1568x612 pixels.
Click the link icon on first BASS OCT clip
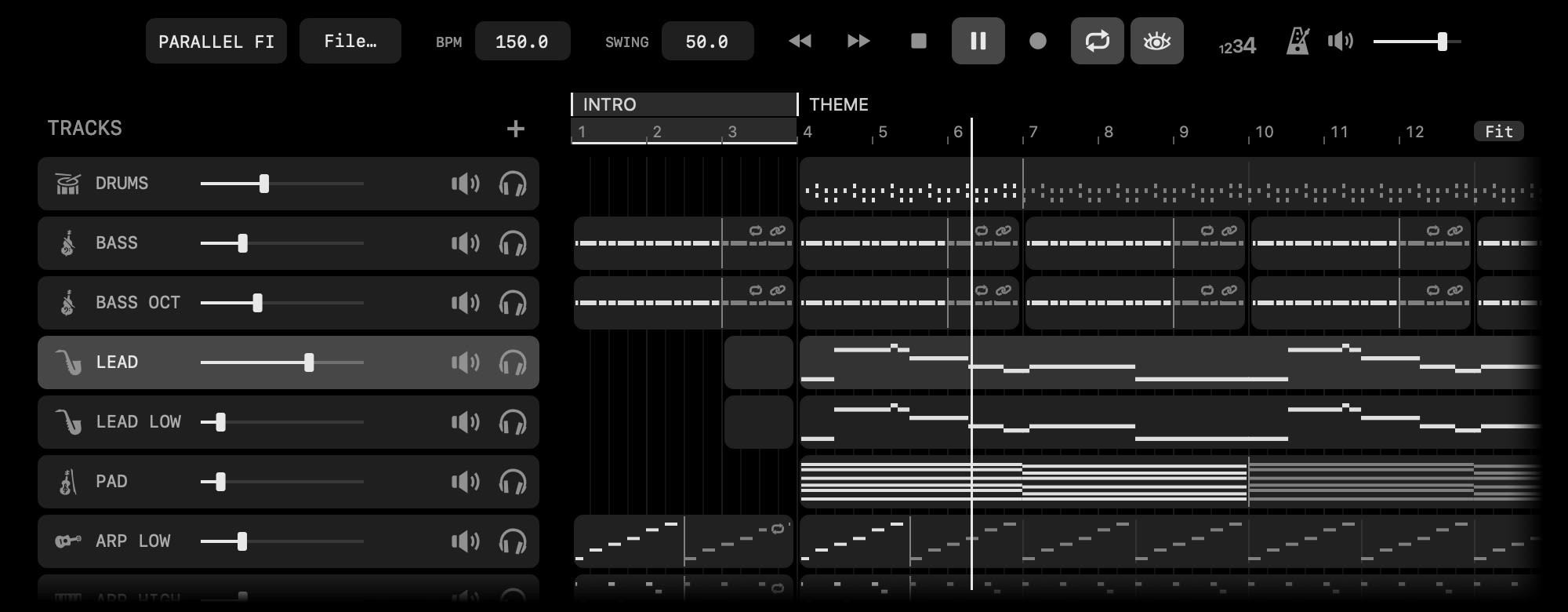pyautogui.click(x=778, y=290)
